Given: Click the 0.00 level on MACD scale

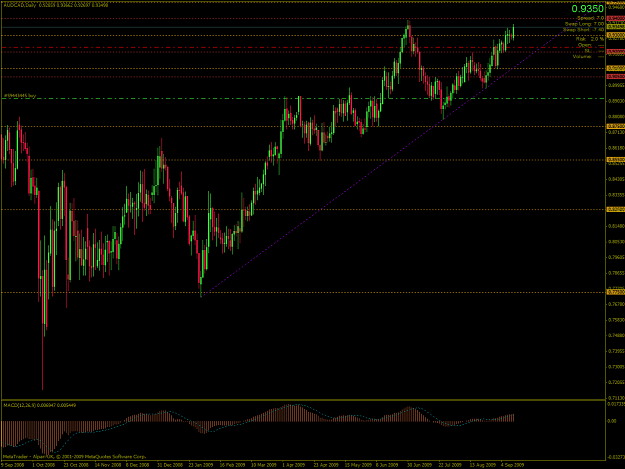Looking at the screenshot, I should click(x=611, y=421).
